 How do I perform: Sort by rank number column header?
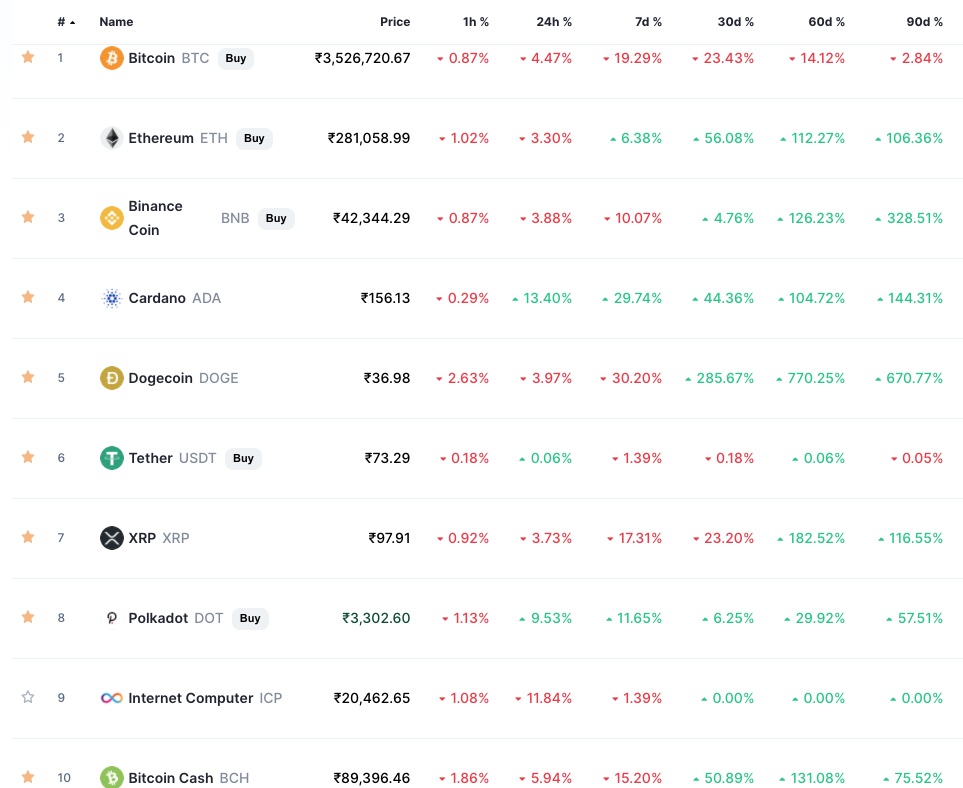[64, 22]
